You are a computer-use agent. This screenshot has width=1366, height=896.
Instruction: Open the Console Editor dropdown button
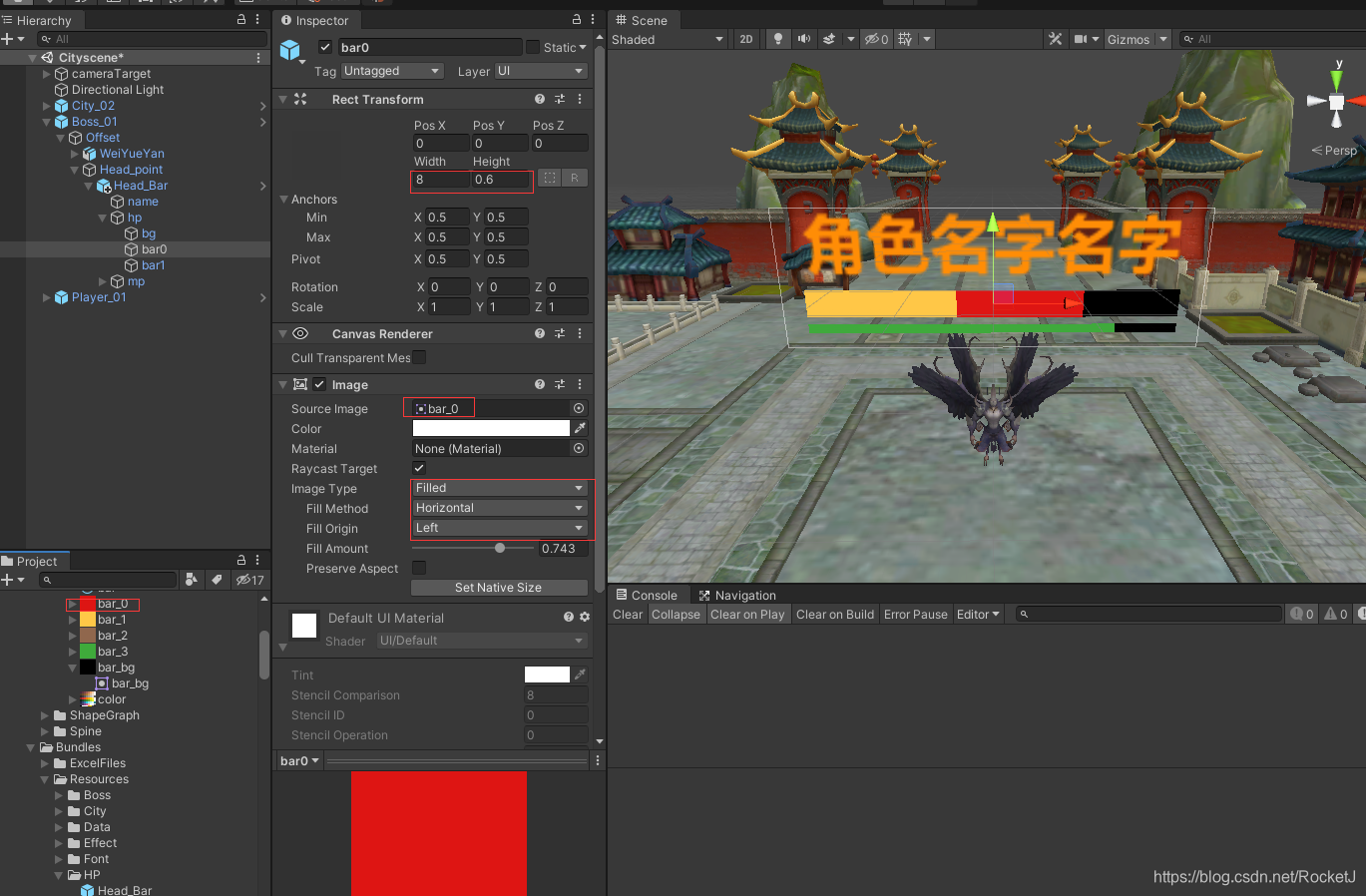[978, 614]
